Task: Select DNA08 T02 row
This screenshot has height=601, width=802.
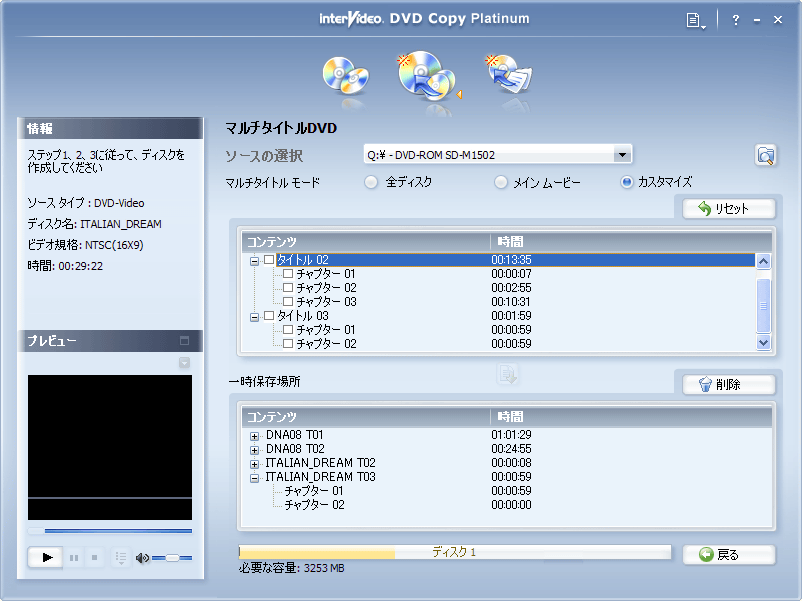Action: (x=295, y=449)
